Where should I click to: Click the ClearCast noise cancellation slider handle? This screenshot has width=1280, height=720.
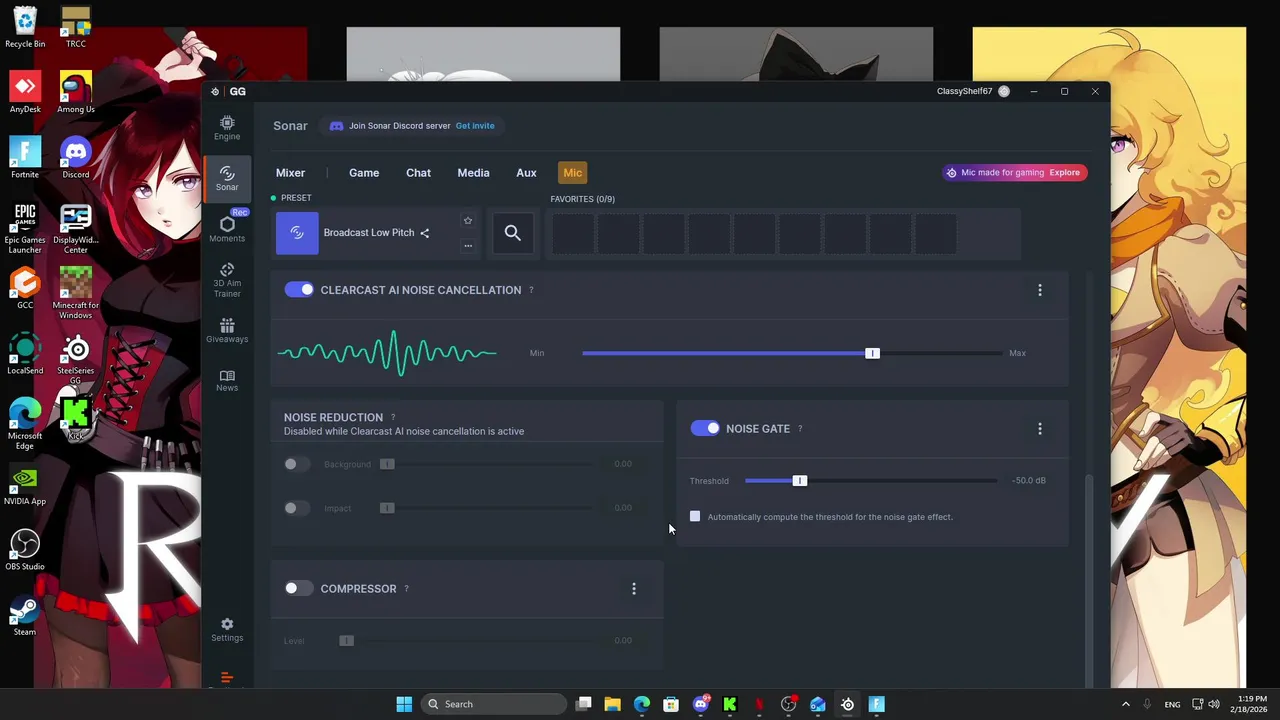[x=872, y=353]
